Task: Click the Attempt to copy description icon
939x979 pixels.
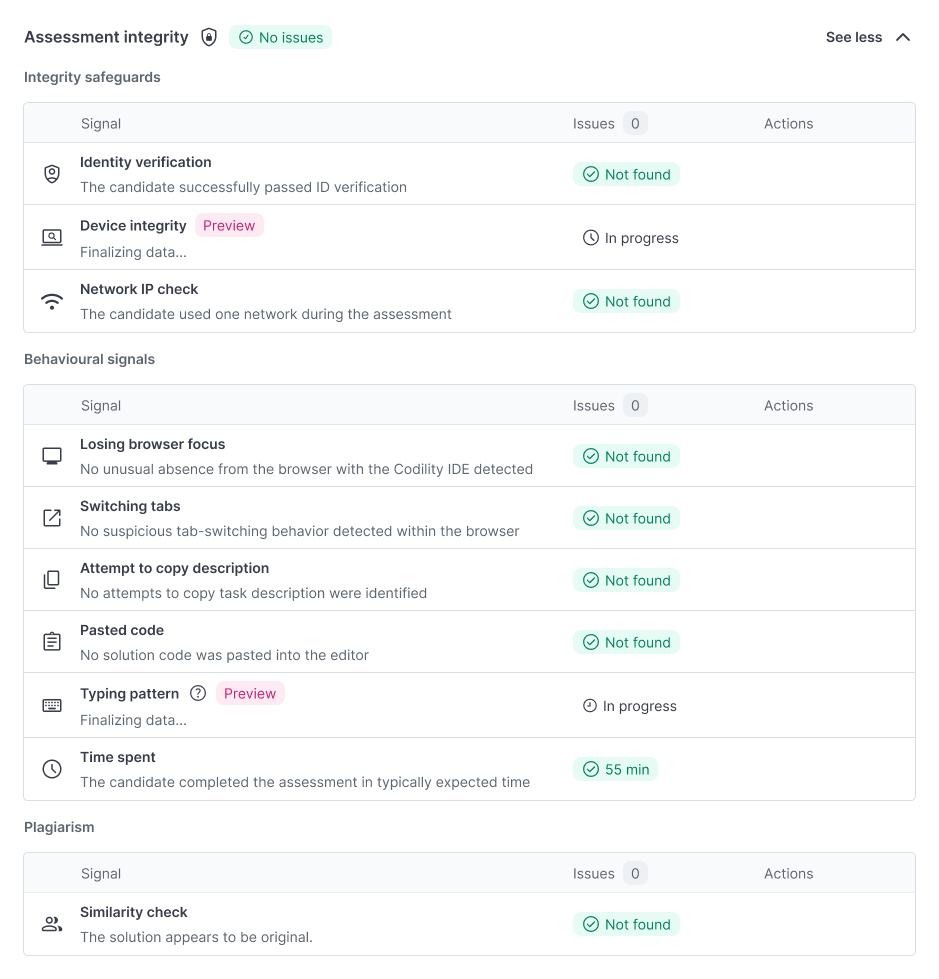Action: (51, 579)
